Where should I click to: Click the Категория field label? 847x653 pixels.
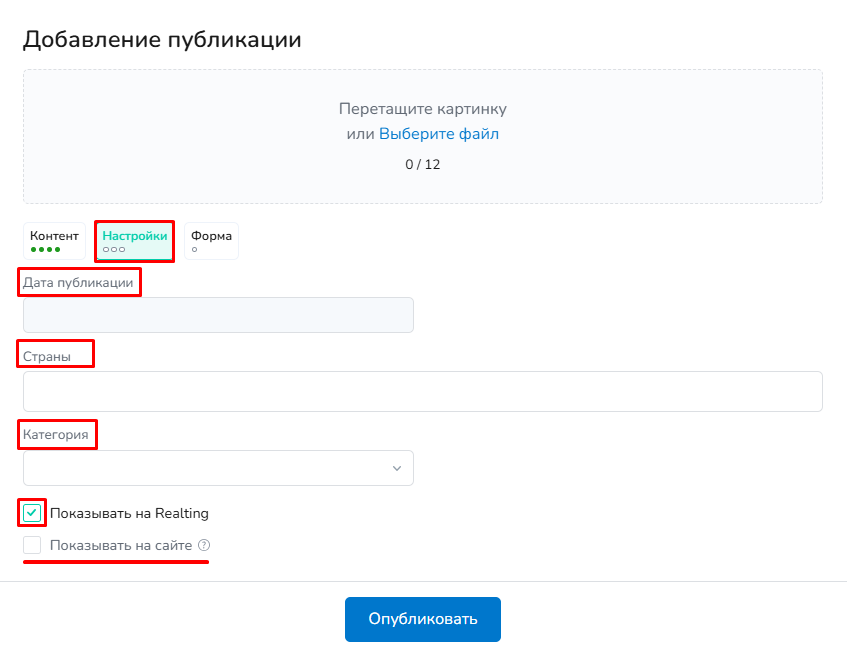[x=56, y=434]
